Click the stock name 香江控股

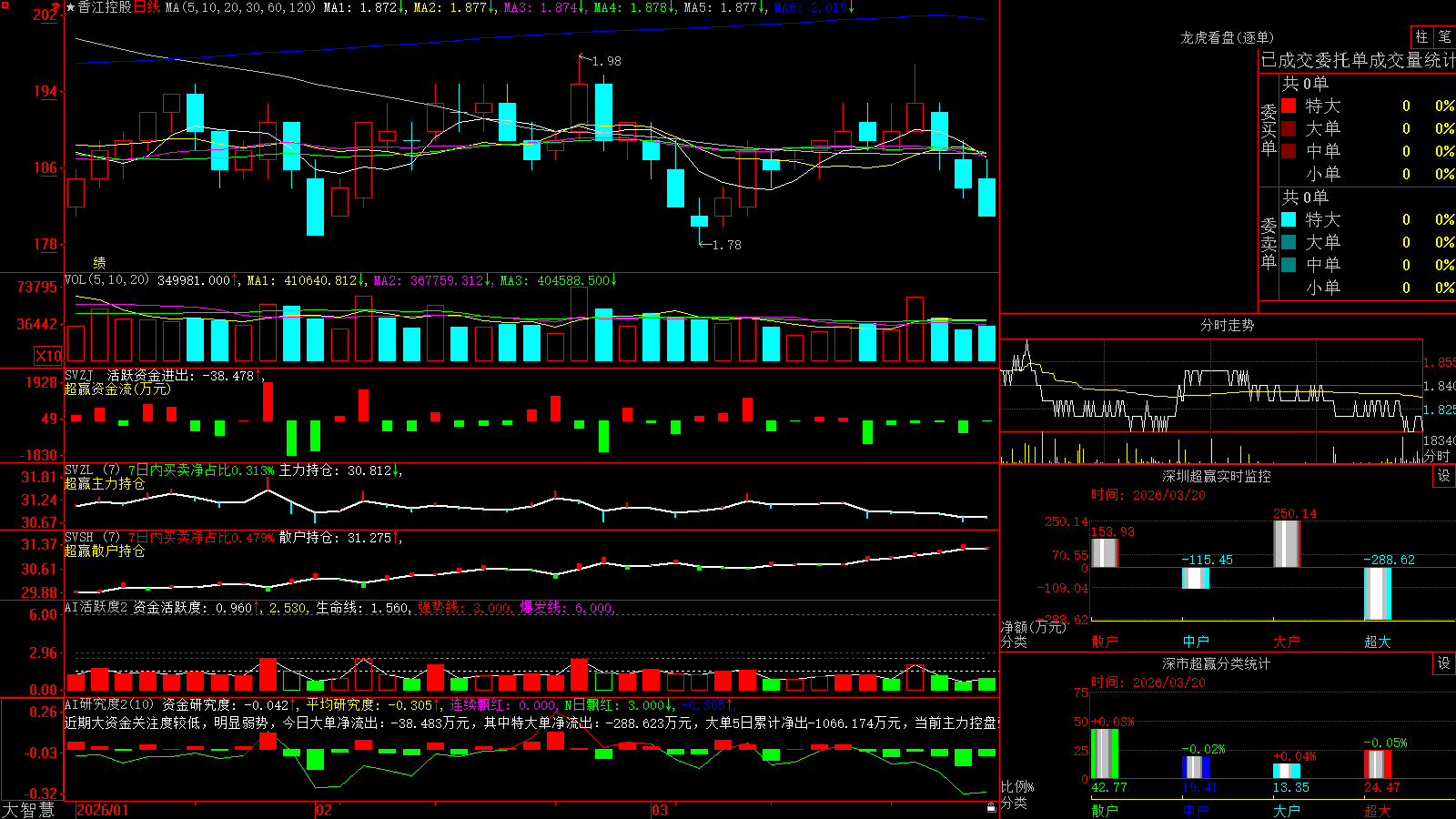105,7
